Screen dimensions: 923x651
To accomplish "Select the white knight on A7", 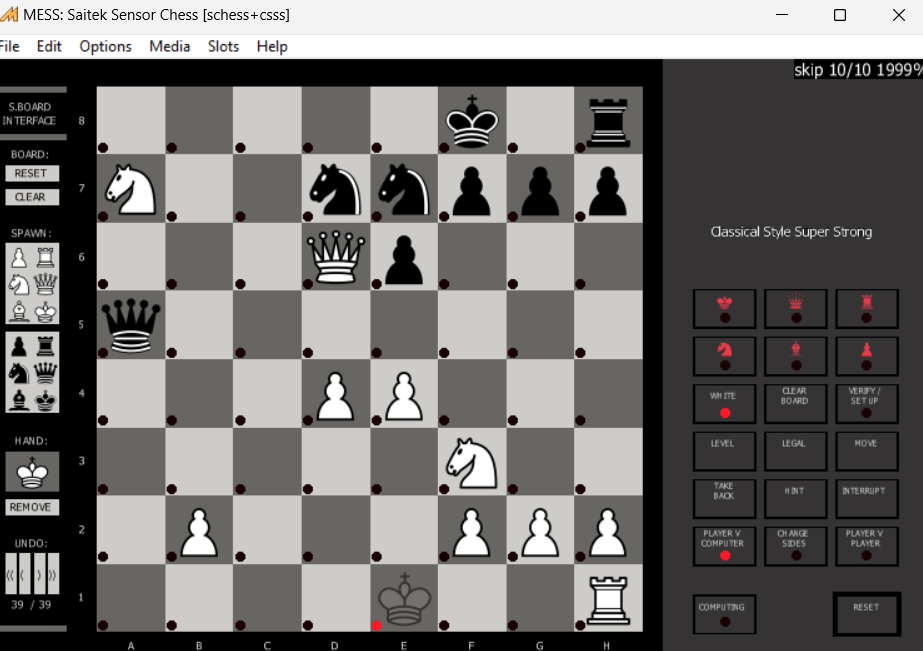I will [131, 188].
